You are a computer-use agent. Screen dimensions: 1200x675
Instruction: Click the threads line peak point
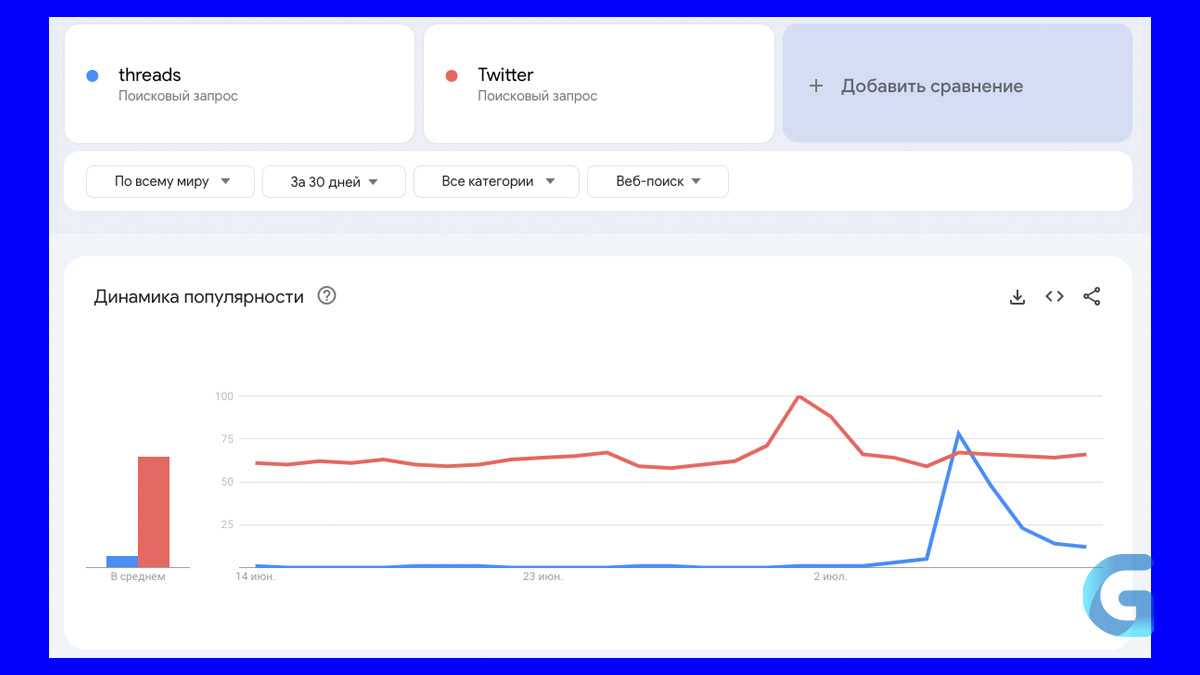tap(958, 434)
